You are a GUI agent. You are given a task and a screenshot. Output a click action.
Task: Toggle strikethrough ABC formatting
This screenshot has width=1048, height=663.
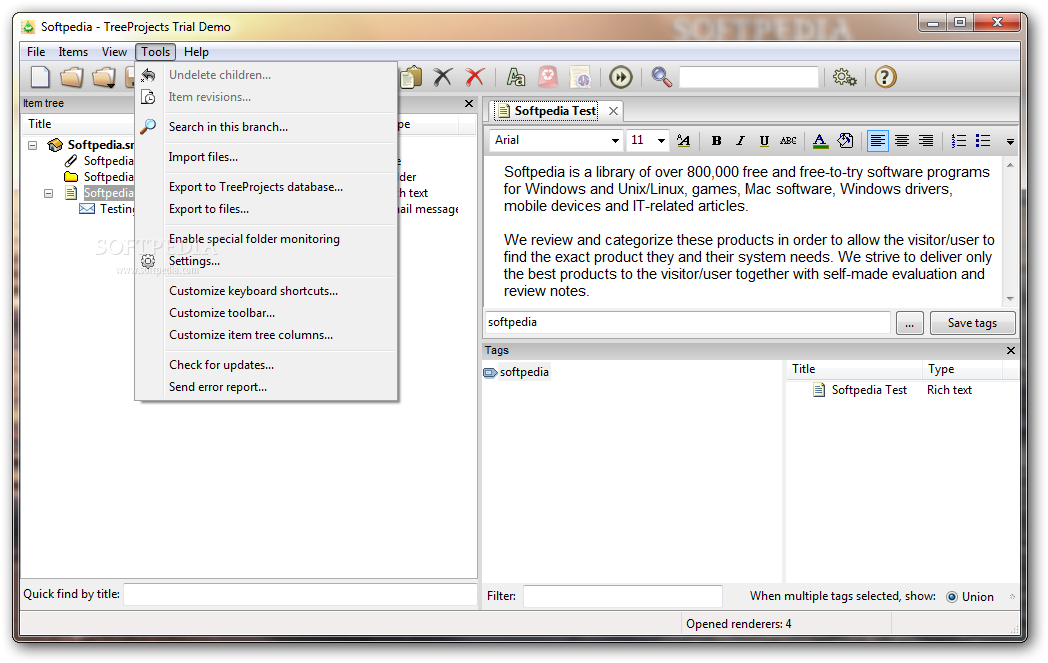tap(788, 140)
